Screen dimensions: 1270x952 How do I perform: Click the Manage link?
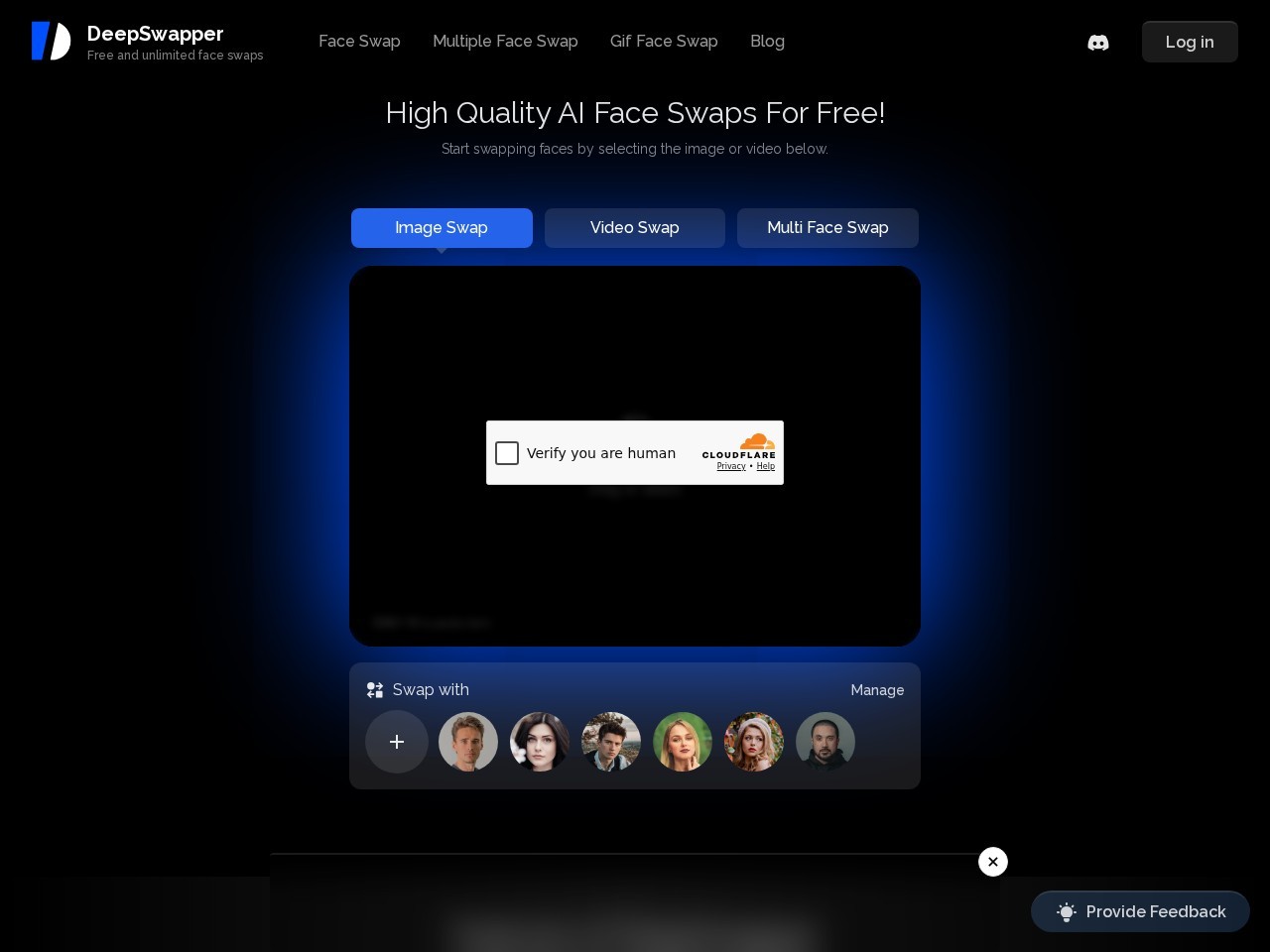877,690
